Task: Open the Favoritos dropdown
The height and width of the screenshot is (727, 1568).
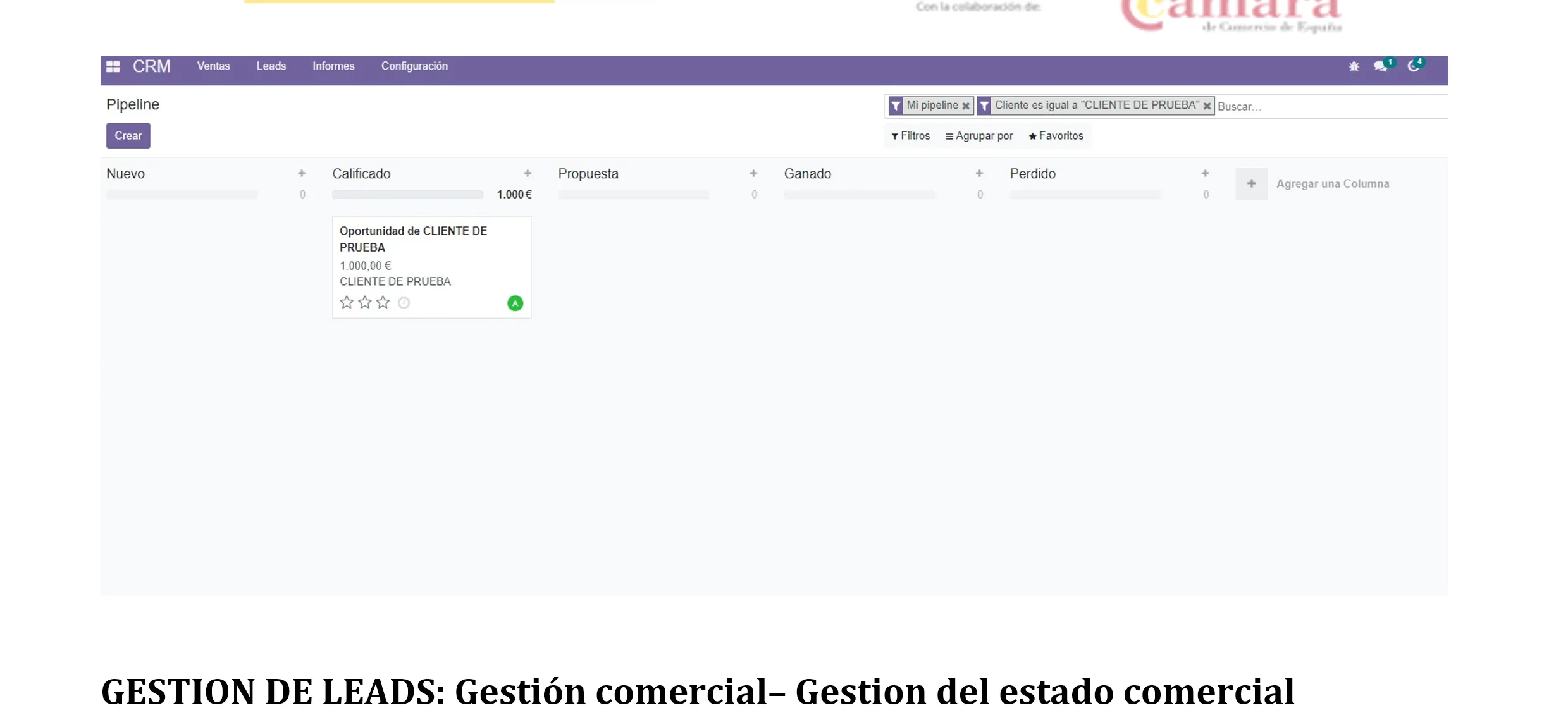Action: pos(1056,136)
